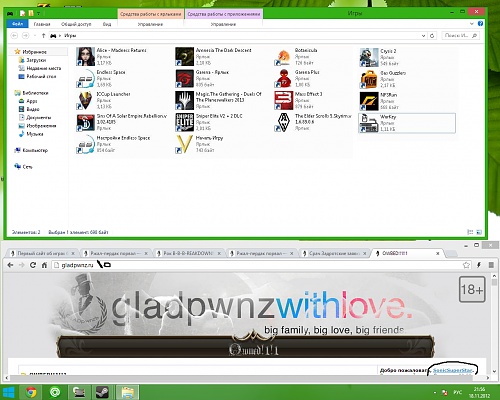
Task: Open address bar history dropdown in Explorer
Action: (x=423, y=35)
